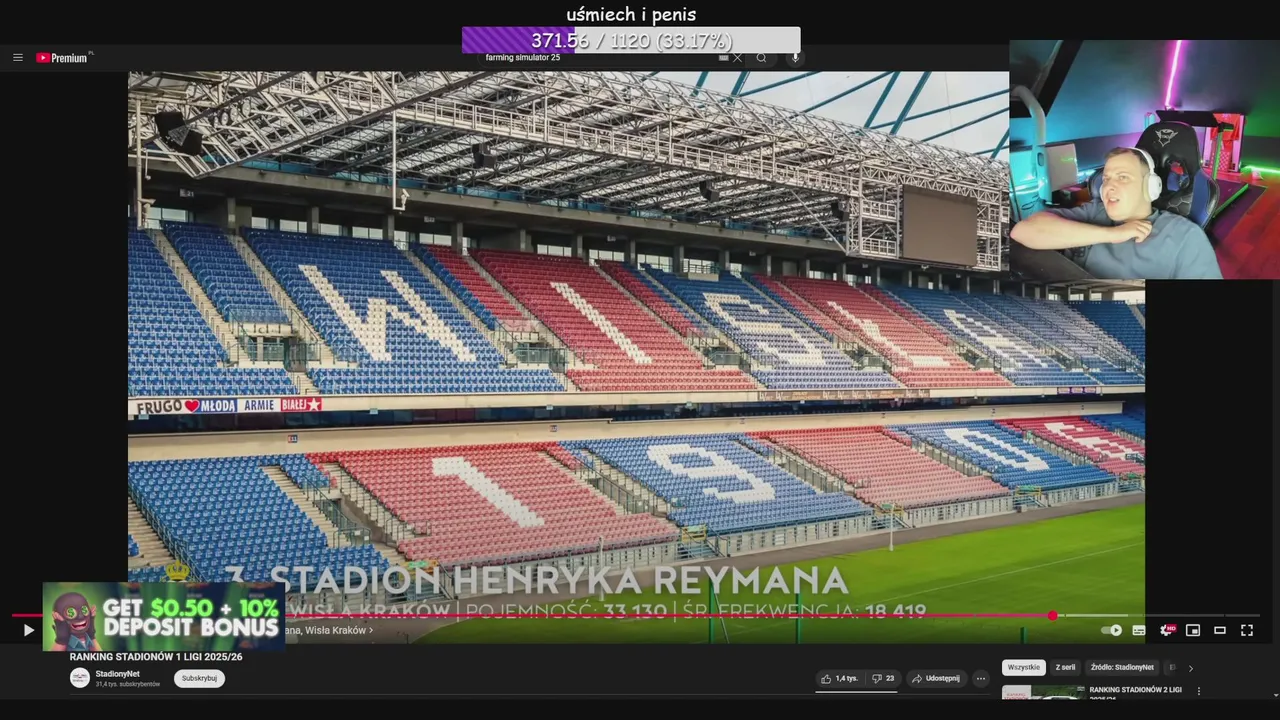Select 'Źródło: StadionyNet' filter chip
The height and width of the screenshot is (720, 1280).
(1122, 667)
